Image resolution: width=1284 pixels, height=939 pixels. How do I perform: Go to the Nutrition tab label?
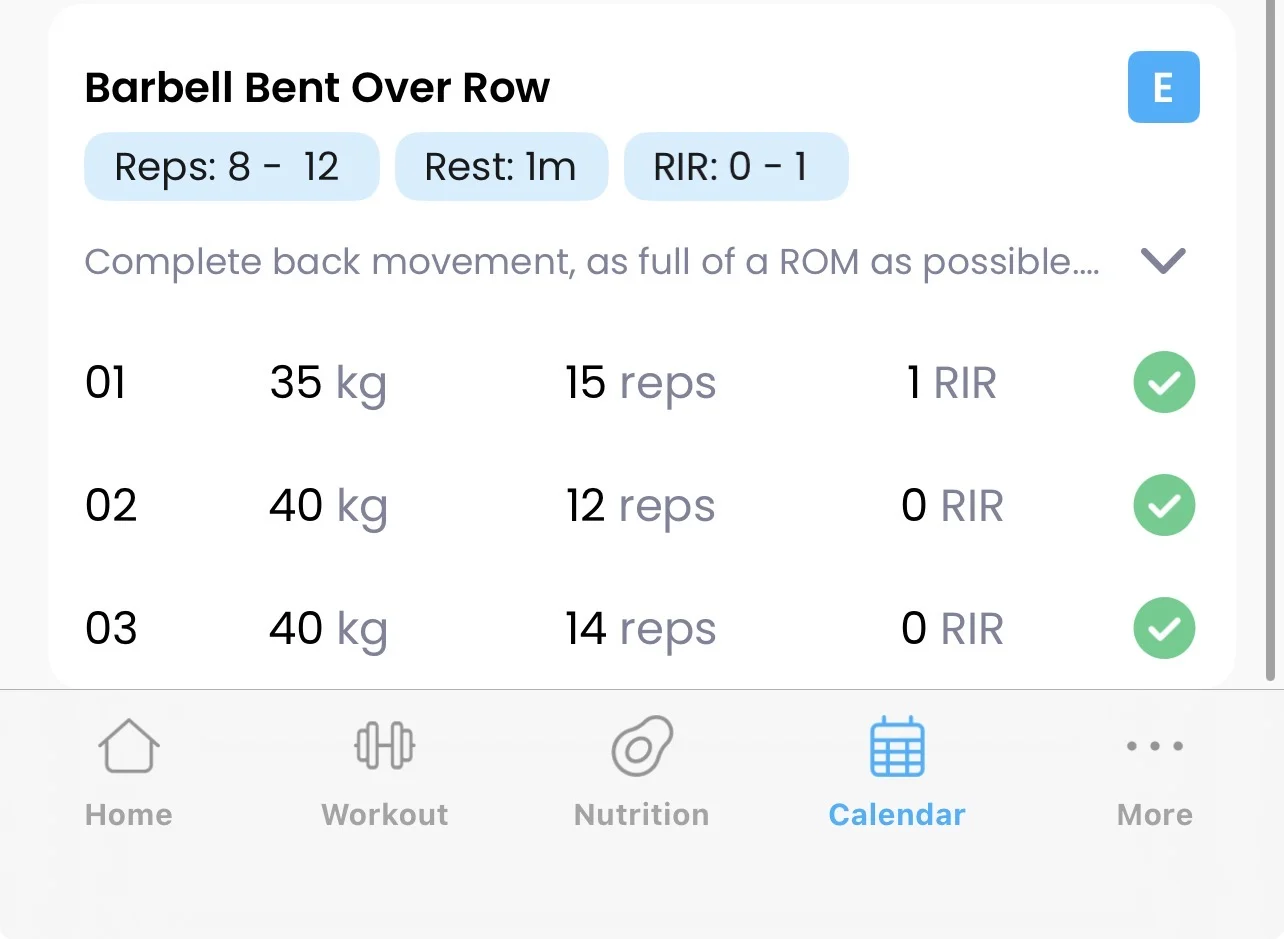(641, 815)
